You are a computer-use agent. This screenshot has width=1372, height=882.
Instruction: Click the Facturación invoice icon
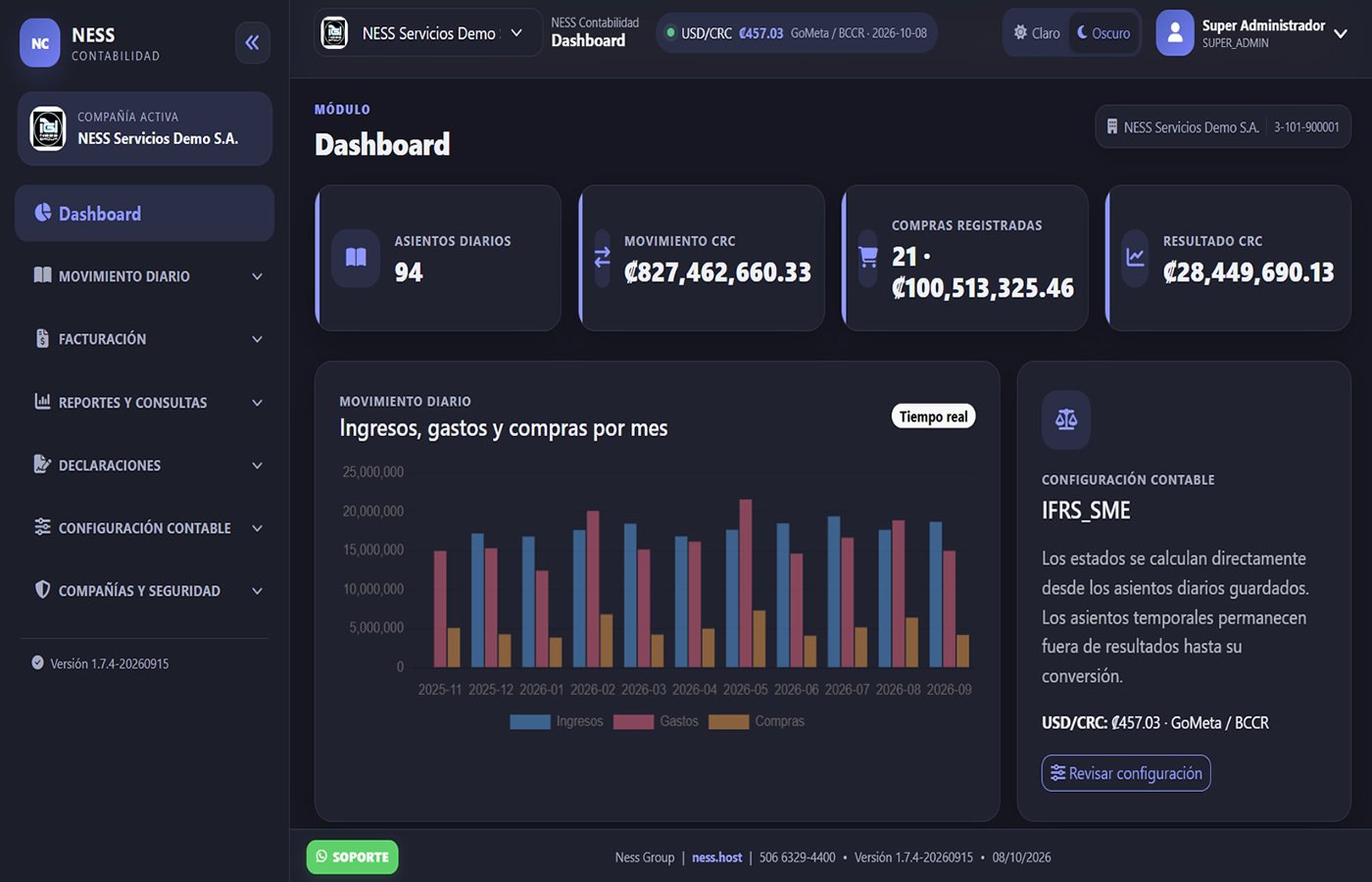pos(42,338)
